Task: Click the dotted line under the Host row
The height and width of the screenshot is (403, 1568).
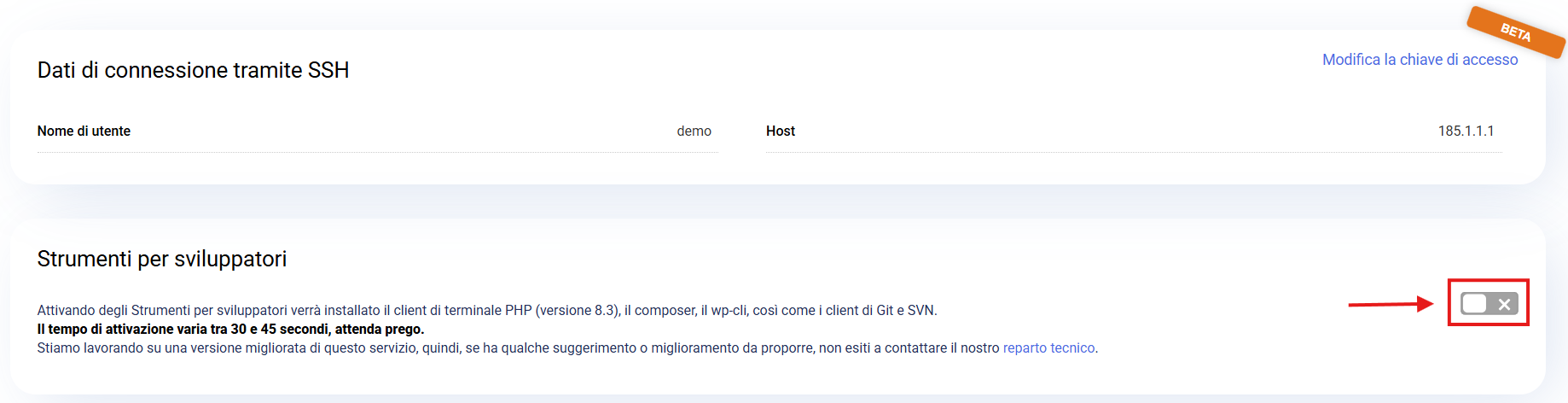Action: tap(1133, 153)
